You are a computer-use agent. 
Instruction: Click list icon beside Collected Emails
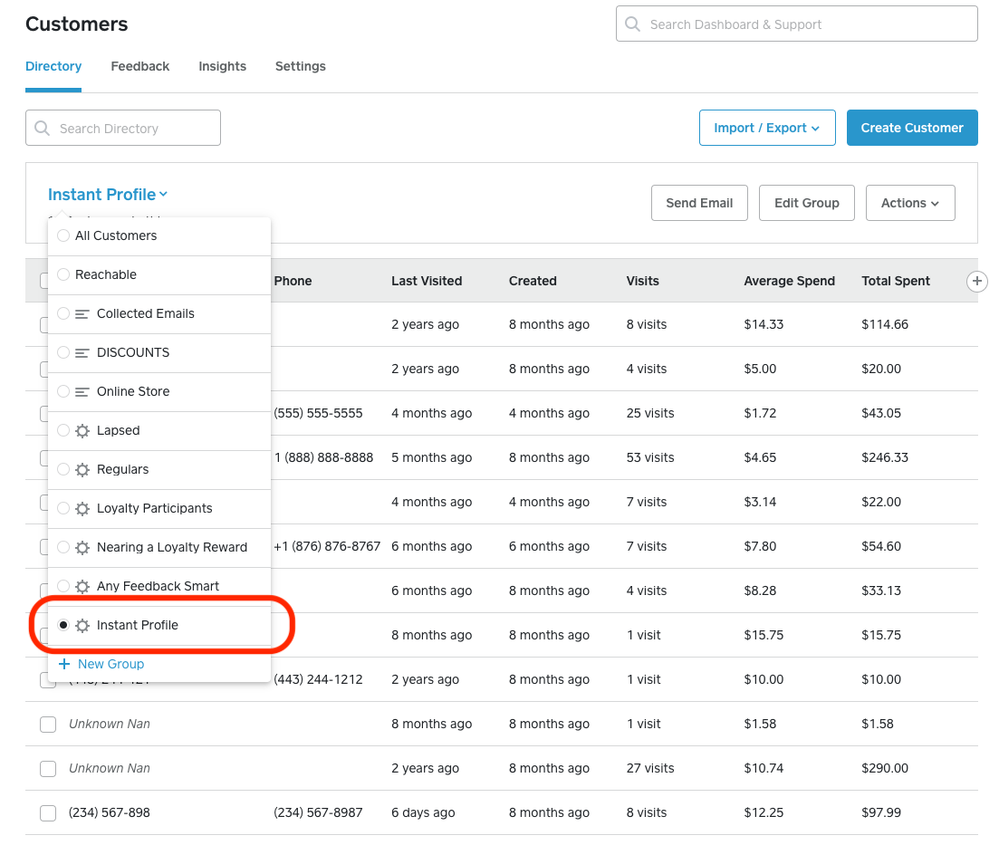[x=83, y=314]
